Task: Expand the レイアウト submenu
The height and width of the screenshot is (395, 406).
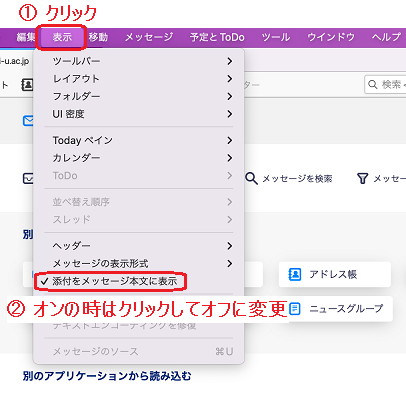Action: (139, 79)
